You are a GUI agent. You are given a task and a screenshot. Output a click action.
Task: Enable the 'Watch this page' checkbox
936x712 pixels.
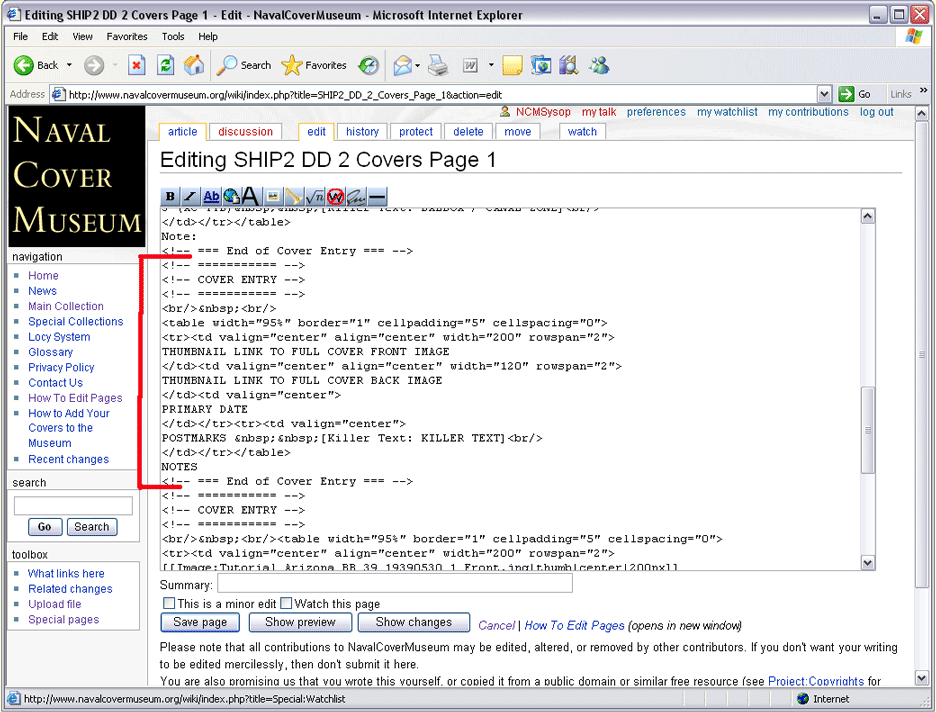286,604
